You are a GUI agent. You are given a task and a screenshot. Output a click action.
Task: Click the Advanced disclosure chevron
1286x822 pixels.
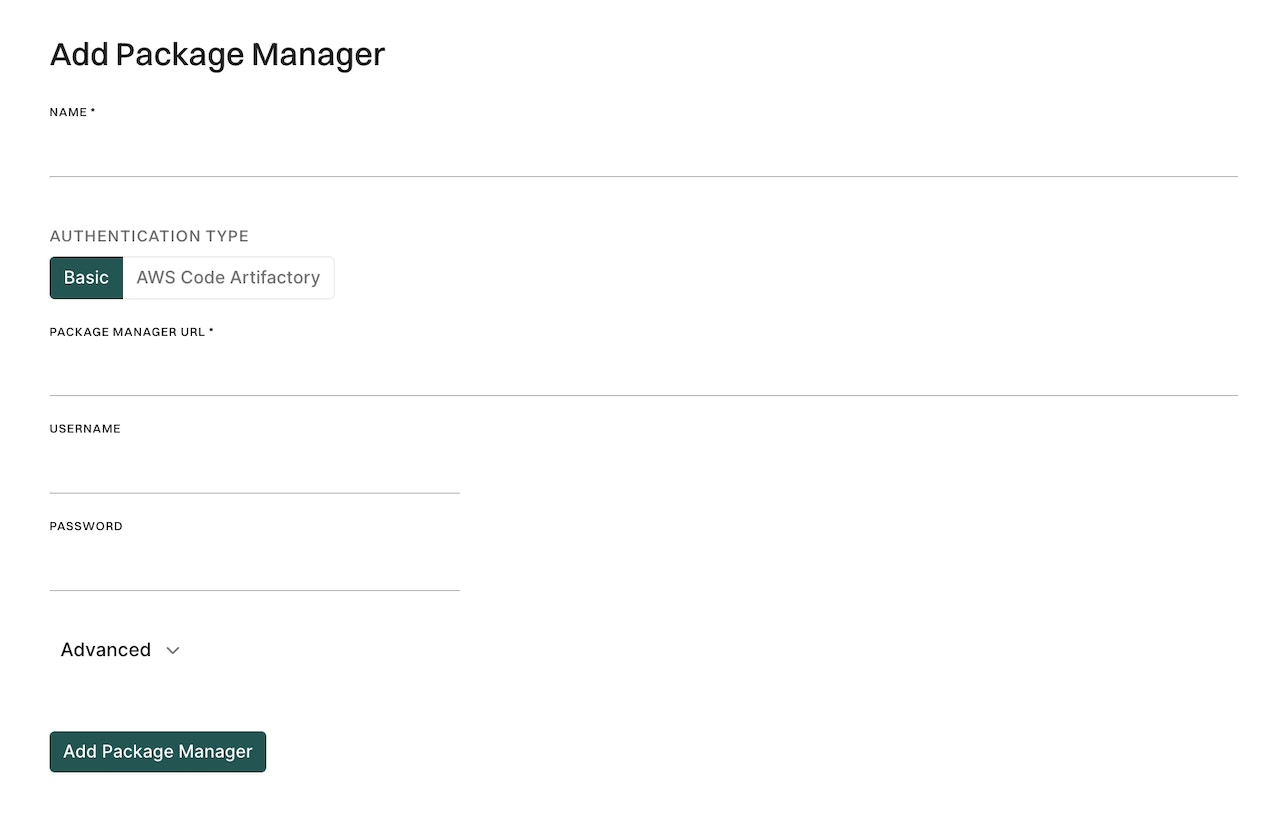pyautogui.click(x=171, y=650)
